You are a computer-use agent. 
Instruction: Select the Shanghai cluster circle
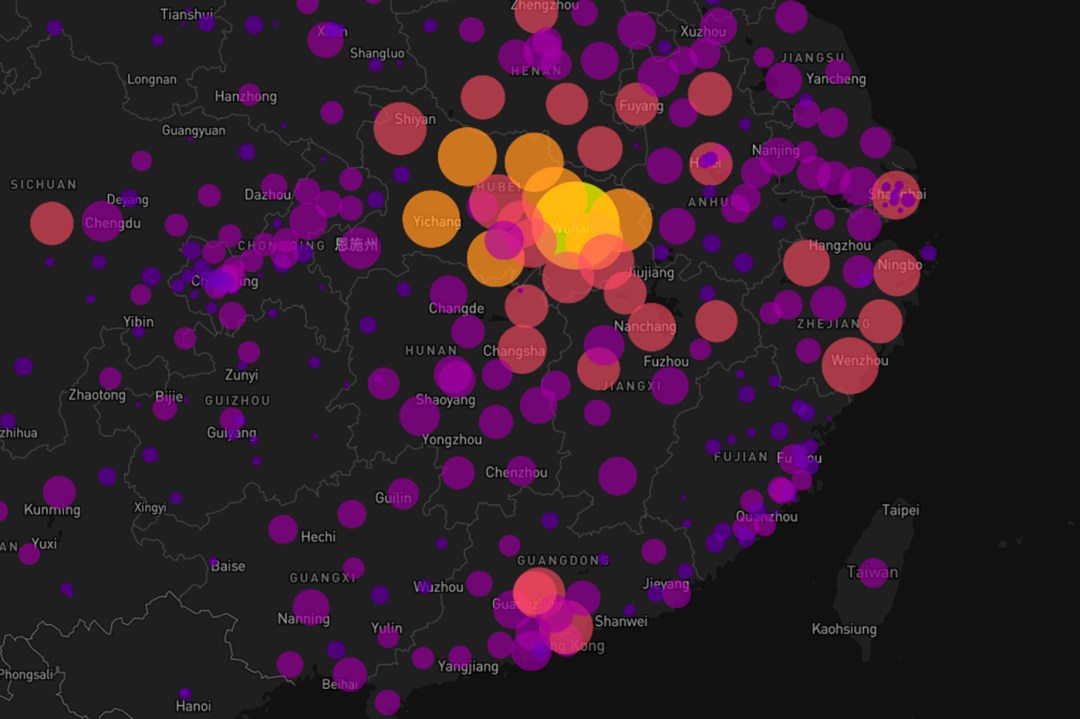[x=895, y=196]
